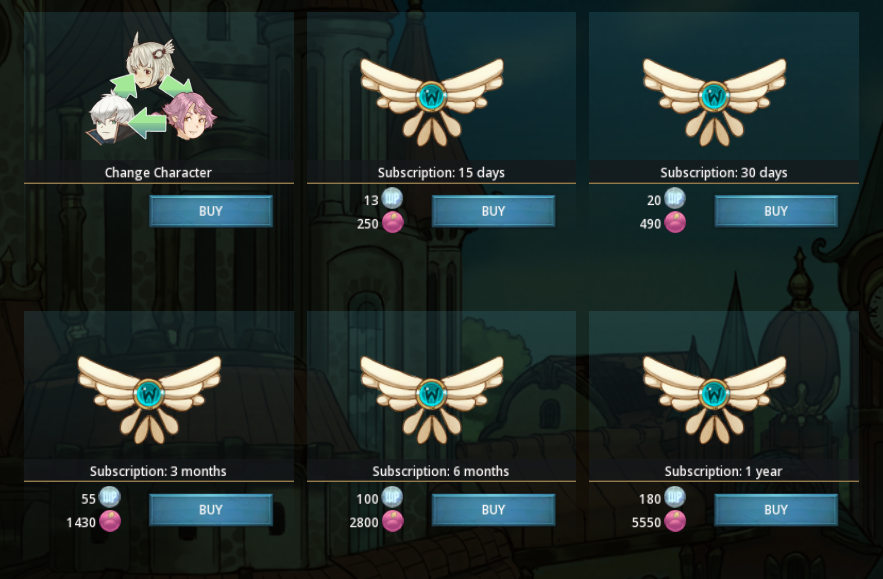Select the 6 months subscription wings emblem

(432, 400)
